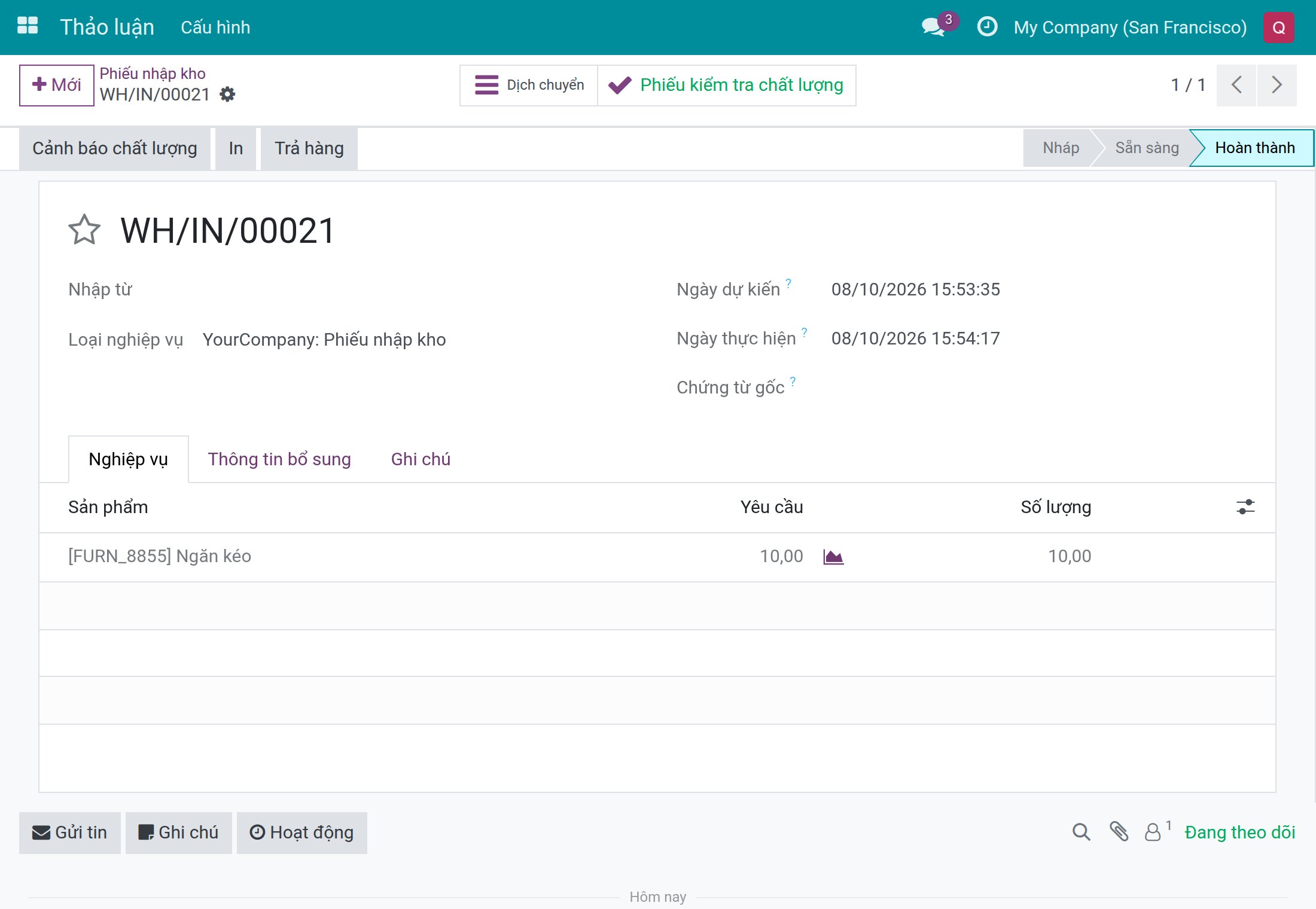The width and height of the screenshot is (1316, 909).
Task: Toggle the favorite star for WH/IN/00021
Action: [x=84, y=230]
